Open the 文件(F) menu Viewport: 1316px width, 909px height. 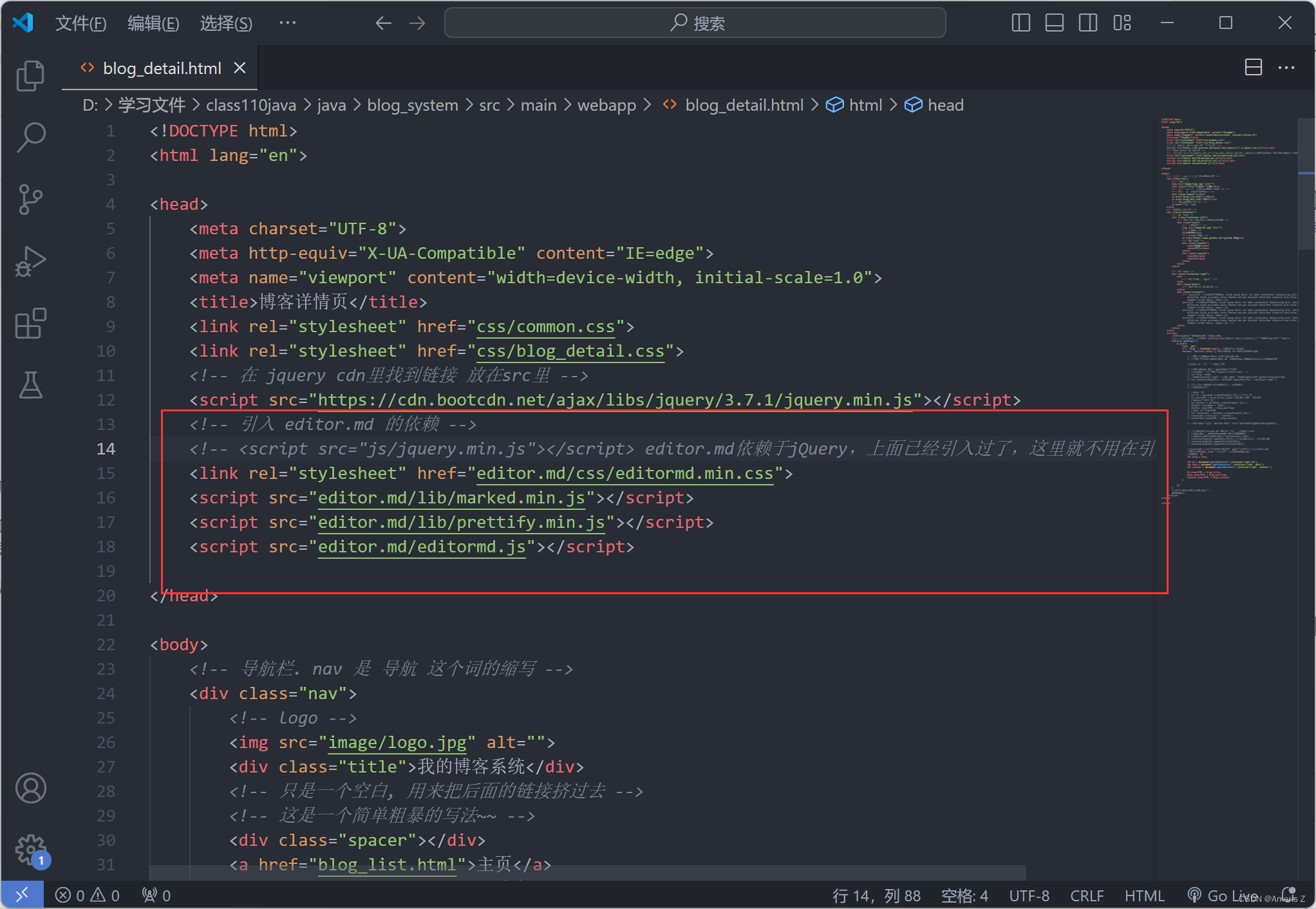click(80, 23)
